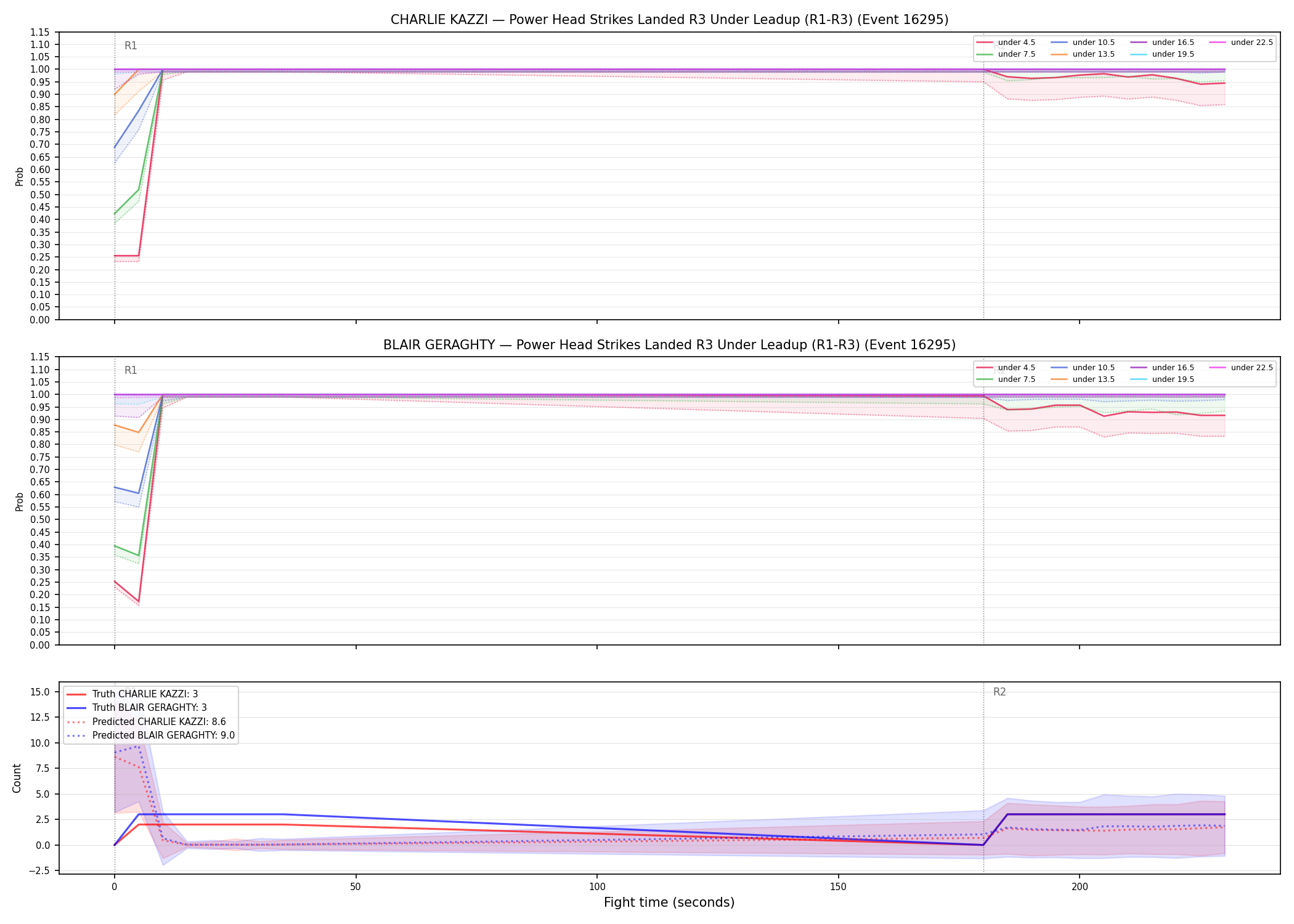Click red solid line sample beside Truth CHARLIE KAZZI

[76, 694]
